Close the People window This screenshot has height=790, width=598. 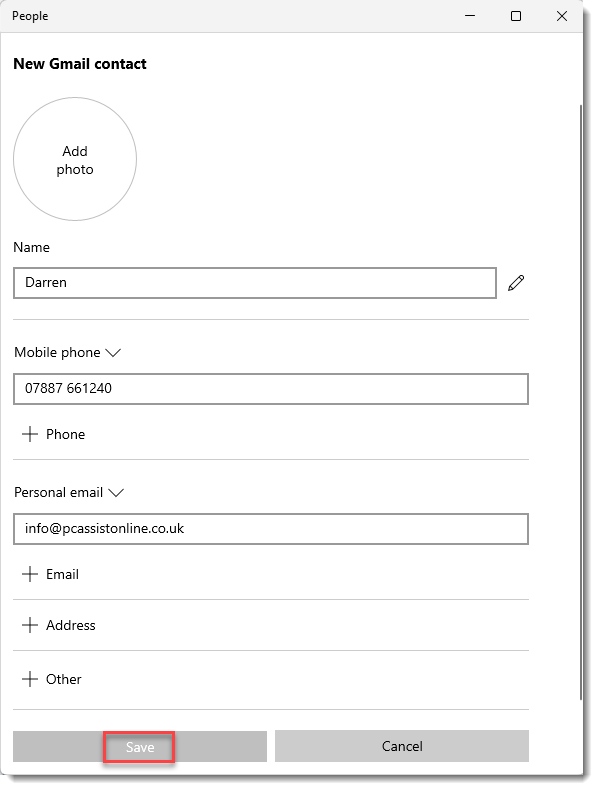pos(562,16)
